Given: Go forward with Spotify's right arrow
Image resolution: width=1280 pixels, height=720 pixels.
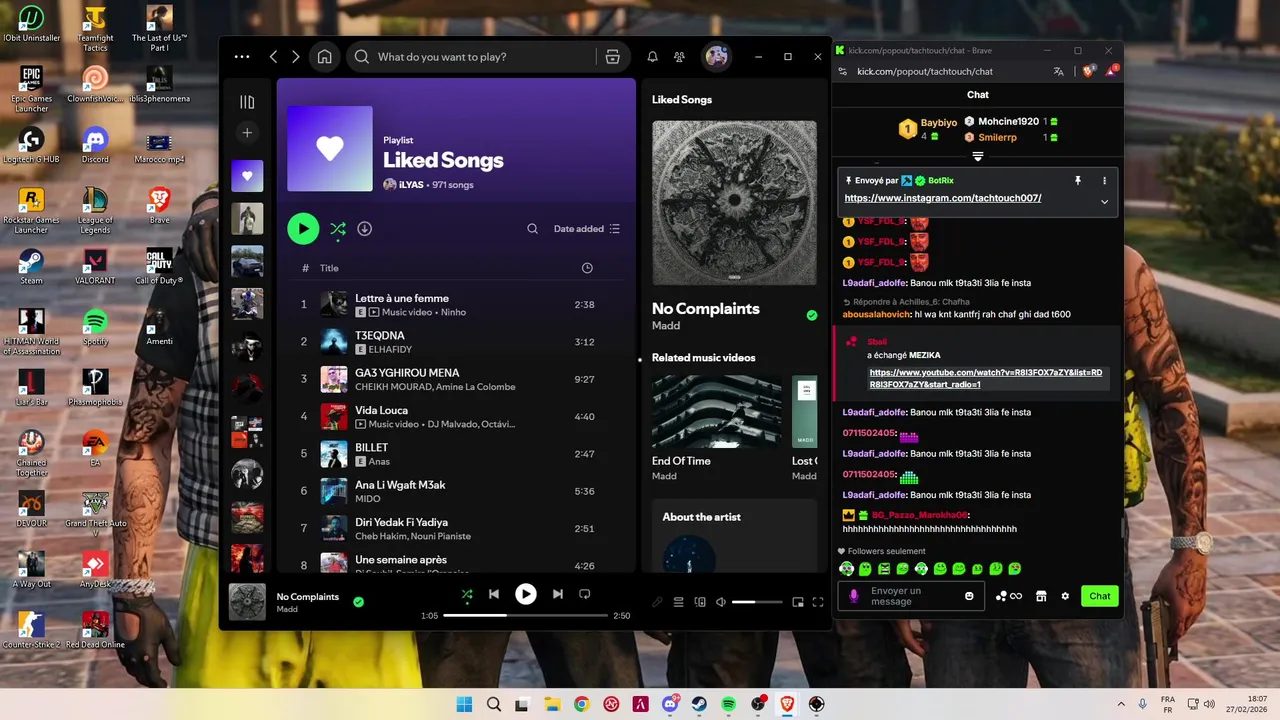Looking at the screenshot, I should pos(296,57).
